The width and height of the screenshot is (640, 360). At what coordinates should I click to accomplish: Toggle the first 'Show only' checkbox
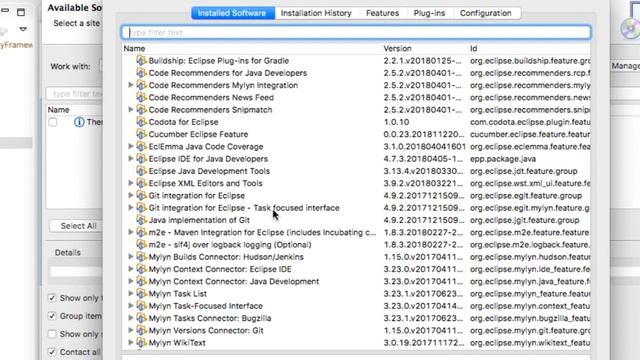[52, 298]
